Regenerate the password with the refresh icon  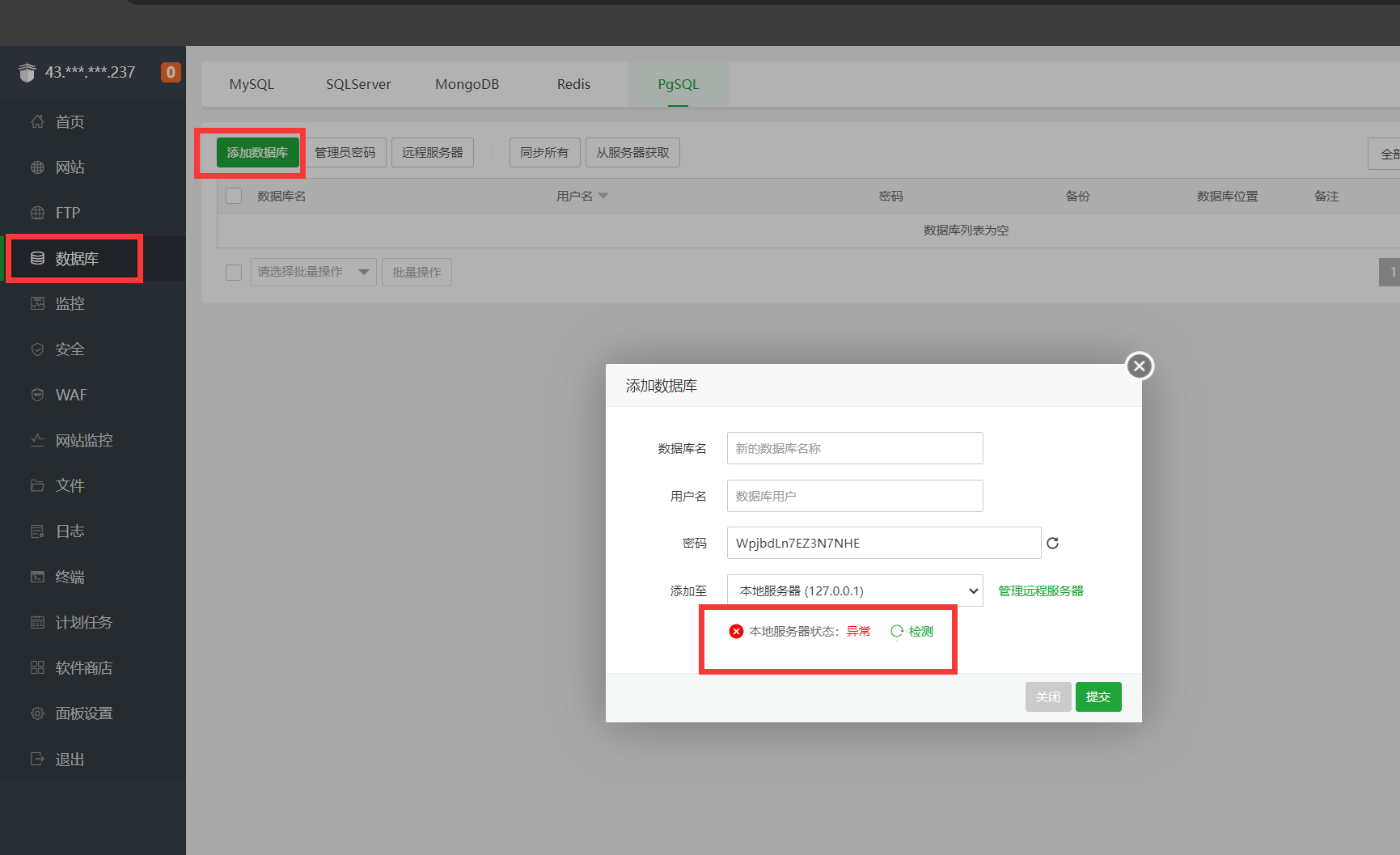(1052, 543)
